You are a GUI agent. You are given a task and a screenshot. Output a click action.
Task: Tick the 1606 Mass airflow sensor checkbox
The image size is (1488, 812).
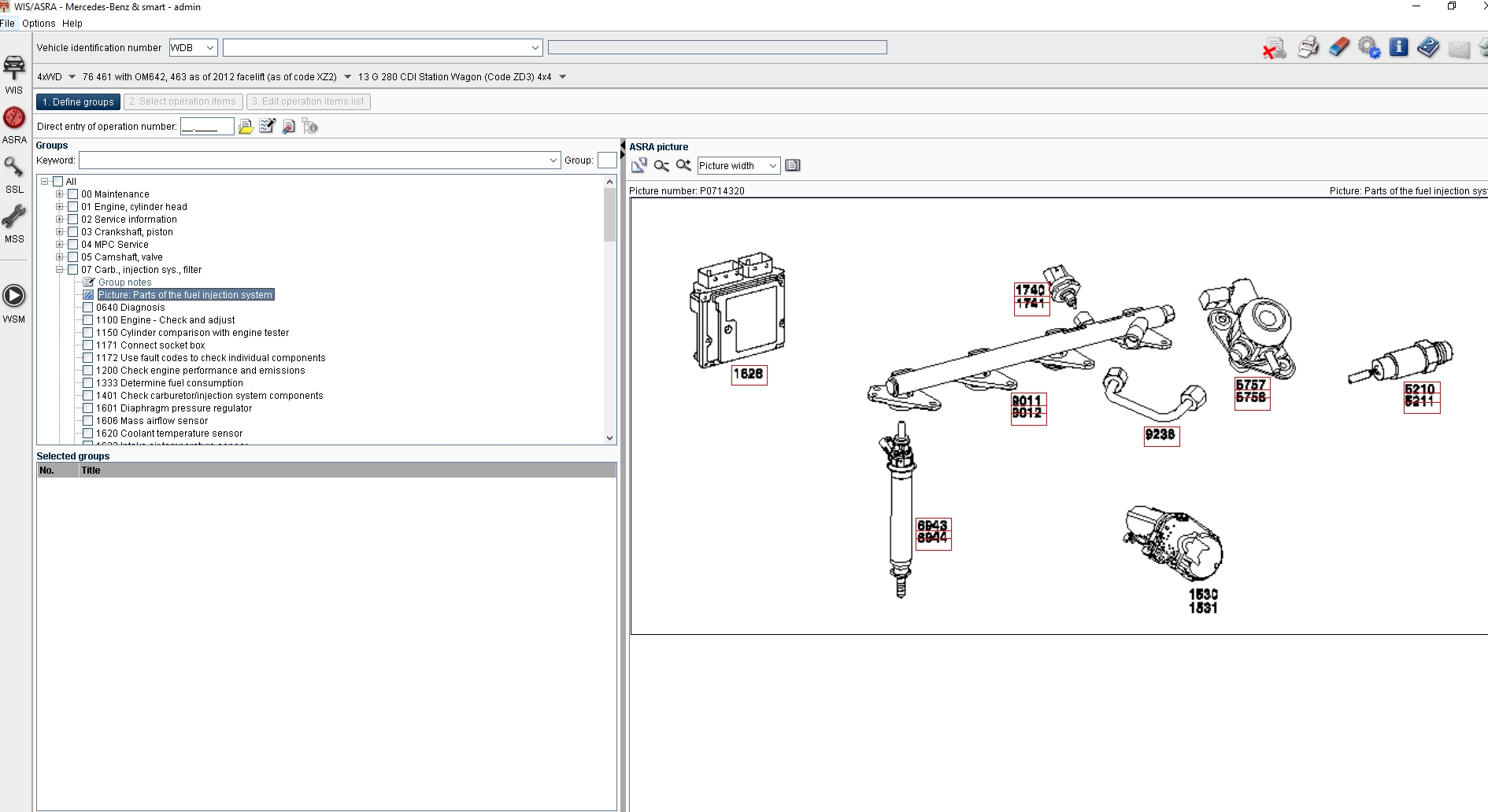(x=88, y=421)
